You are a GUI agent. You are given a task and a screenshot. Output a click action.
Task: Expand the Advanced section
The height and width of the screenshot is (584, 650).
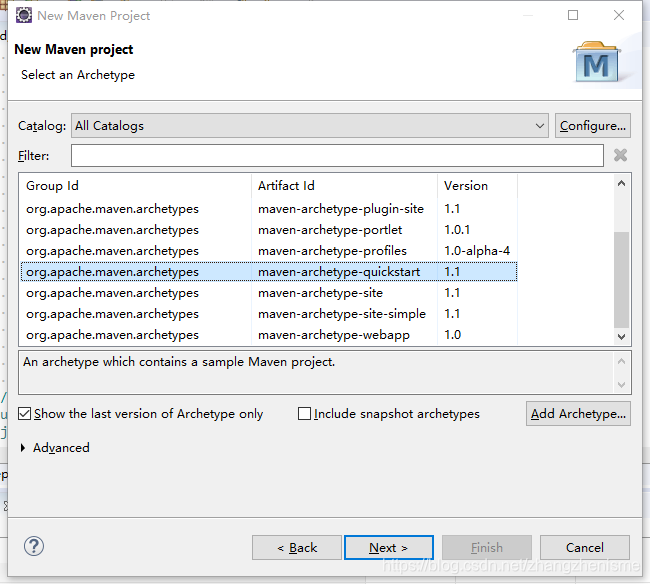23,448
